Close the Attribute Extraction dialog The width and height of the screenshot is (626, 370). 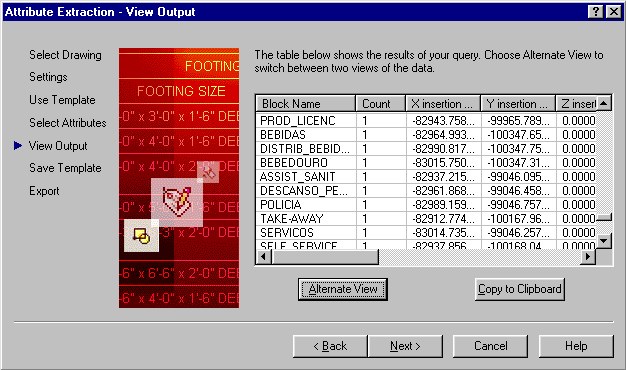[x=613, y=12]
